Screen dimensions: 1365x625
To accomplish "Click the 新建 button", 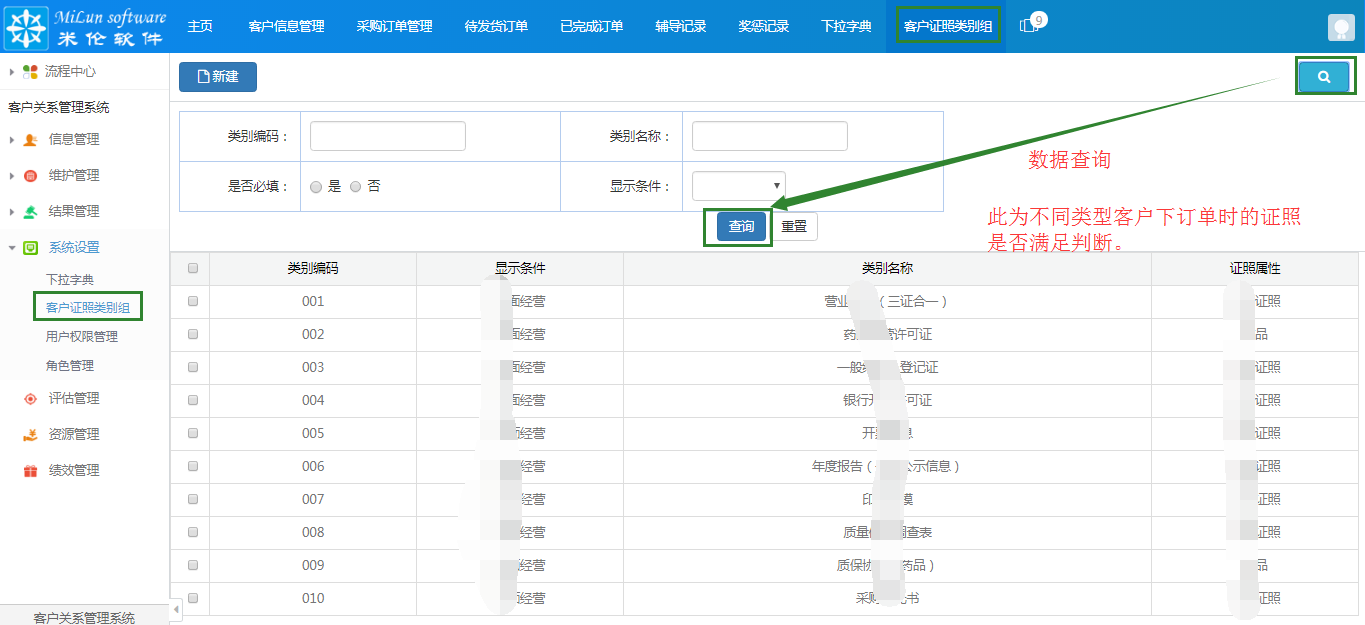I will pos(217,76).
